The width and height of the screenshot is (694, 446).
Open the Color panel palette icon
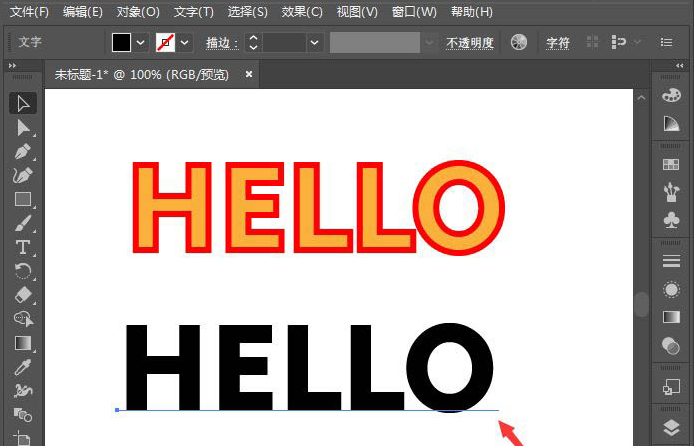(671, 95)
